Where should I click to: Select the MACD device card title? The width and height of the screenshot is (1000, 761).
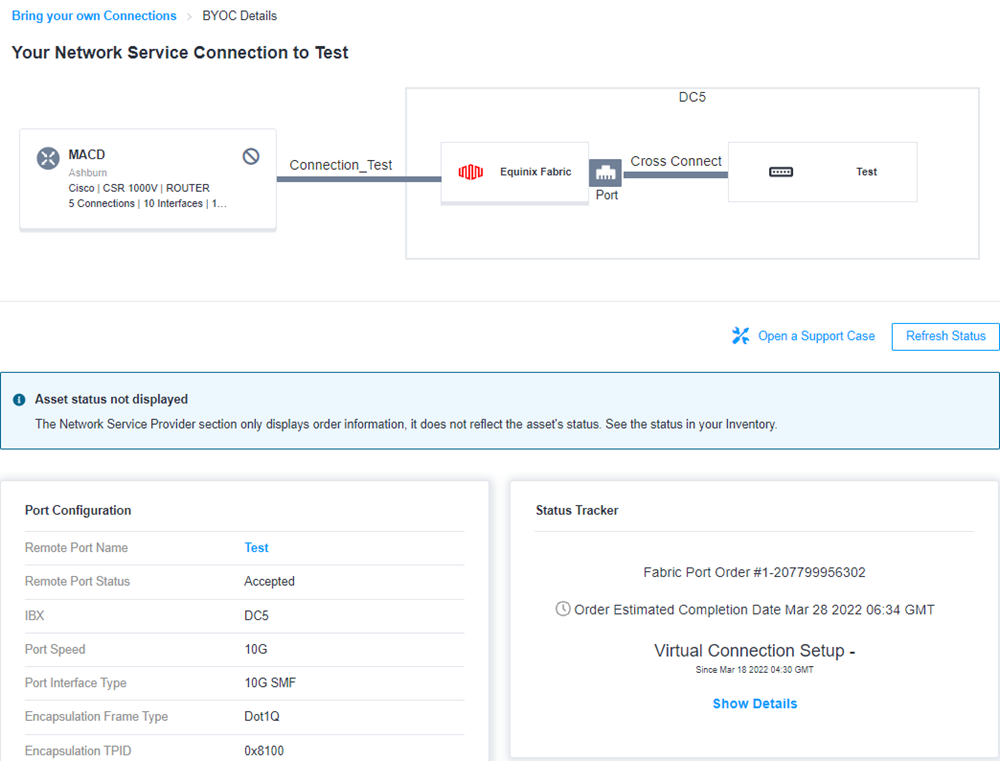click(x=87, y=155)
